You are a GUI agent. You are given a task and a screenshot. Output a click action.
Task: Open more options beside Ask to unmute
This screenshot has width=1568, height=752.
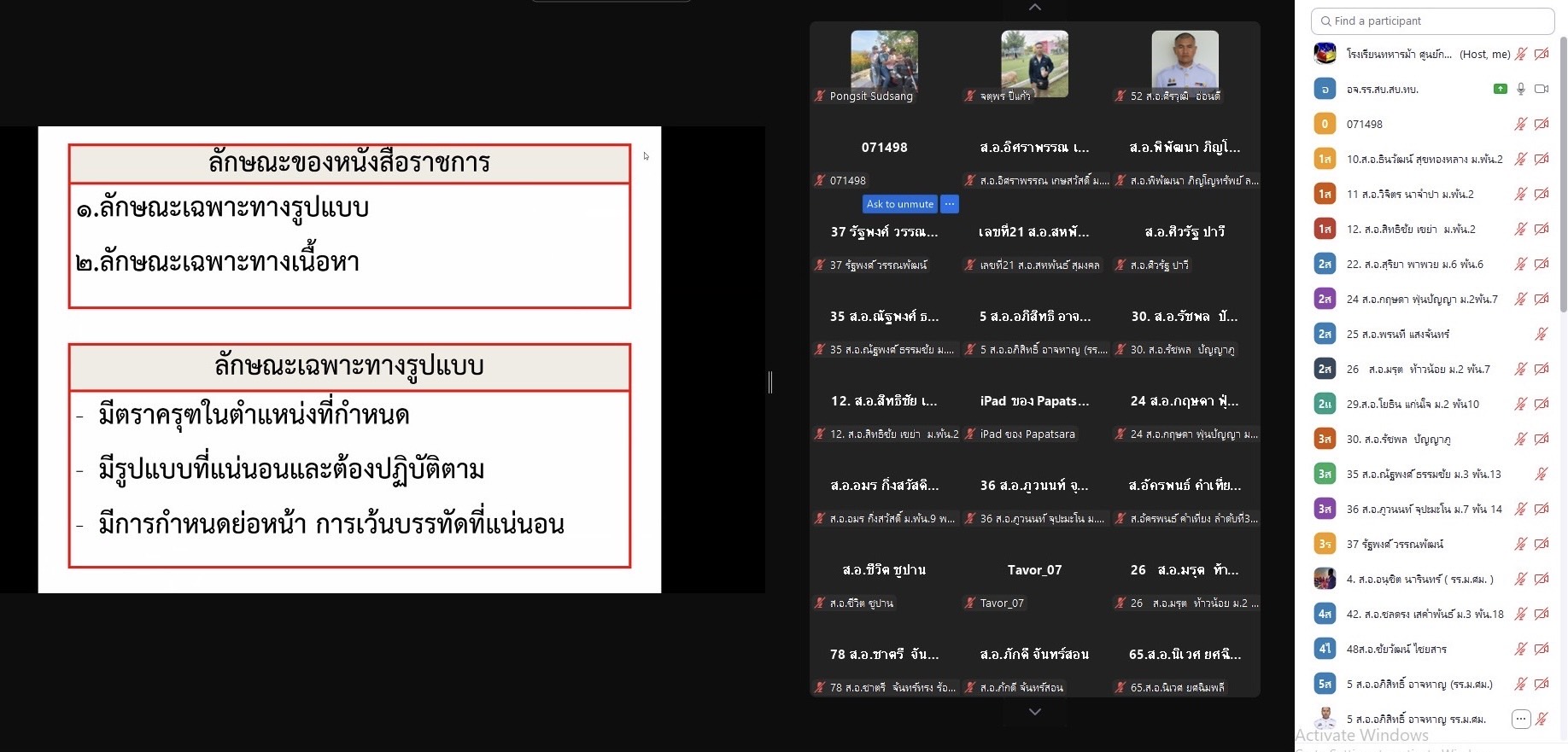[950, 204]
